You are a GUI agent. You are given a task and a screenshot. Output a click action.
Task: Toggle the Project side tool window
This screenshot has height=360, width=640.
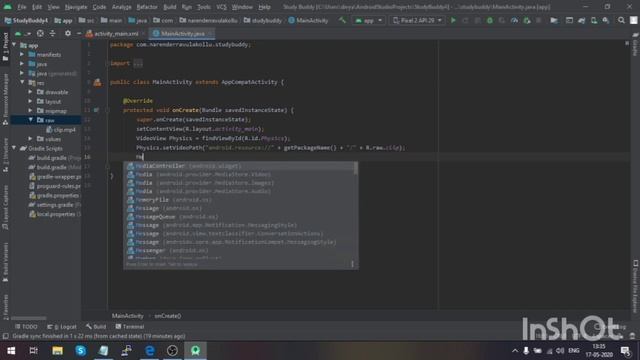click(x=5, y=47)
